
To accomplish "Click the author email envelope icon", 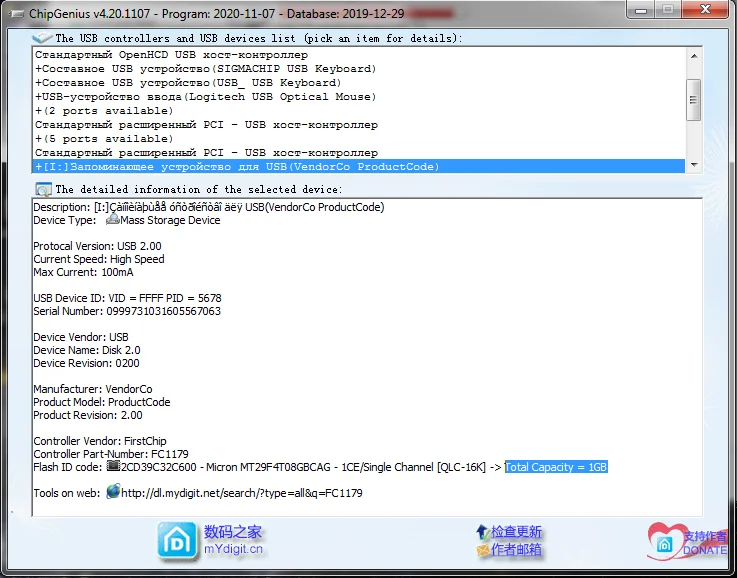I will (483, 550).
